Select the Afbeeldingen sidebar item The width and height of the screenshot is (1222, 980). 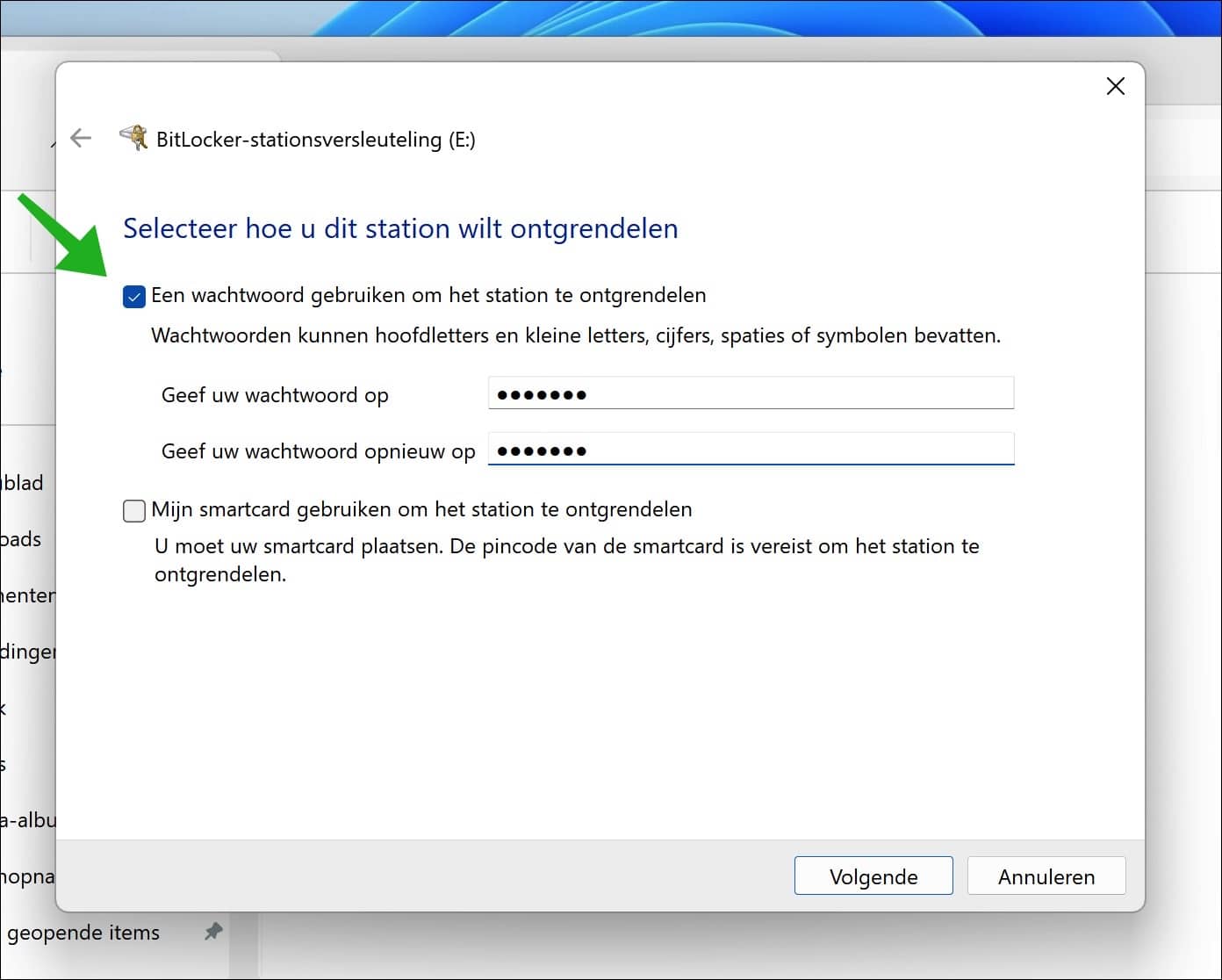coord(28,652)
